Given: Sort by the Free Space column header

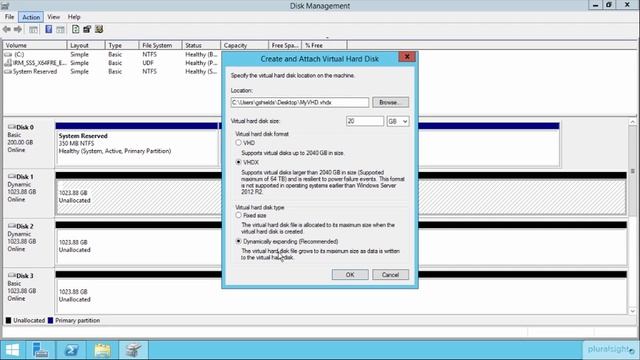Looking at the screenshot, I should [285, 45].
